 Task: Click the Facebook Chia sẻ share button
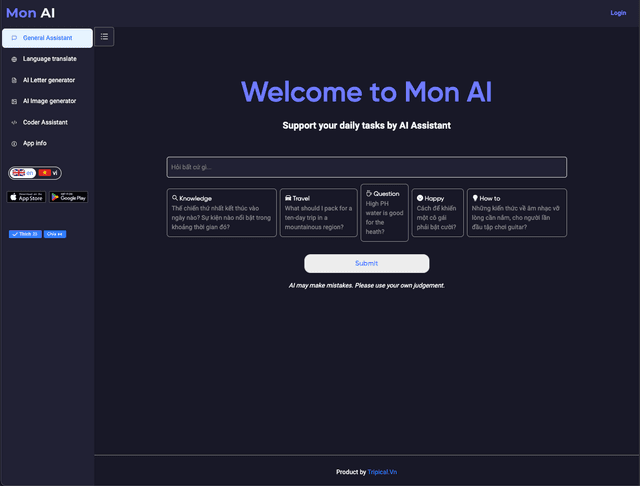click(55, 234)
